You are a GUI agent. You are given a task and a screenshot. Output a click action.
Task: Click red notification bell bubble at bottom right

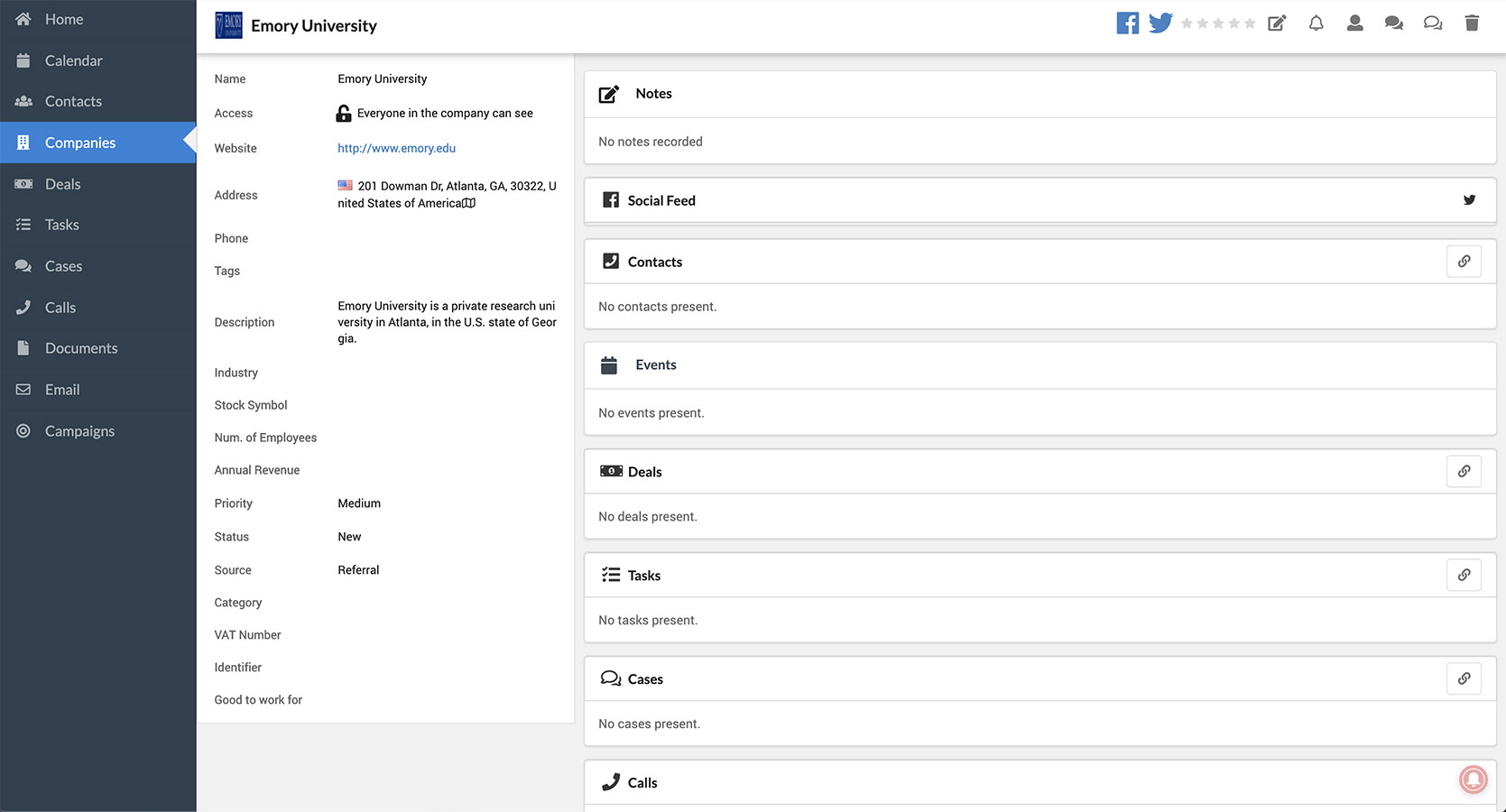(x=1474, y=779)
